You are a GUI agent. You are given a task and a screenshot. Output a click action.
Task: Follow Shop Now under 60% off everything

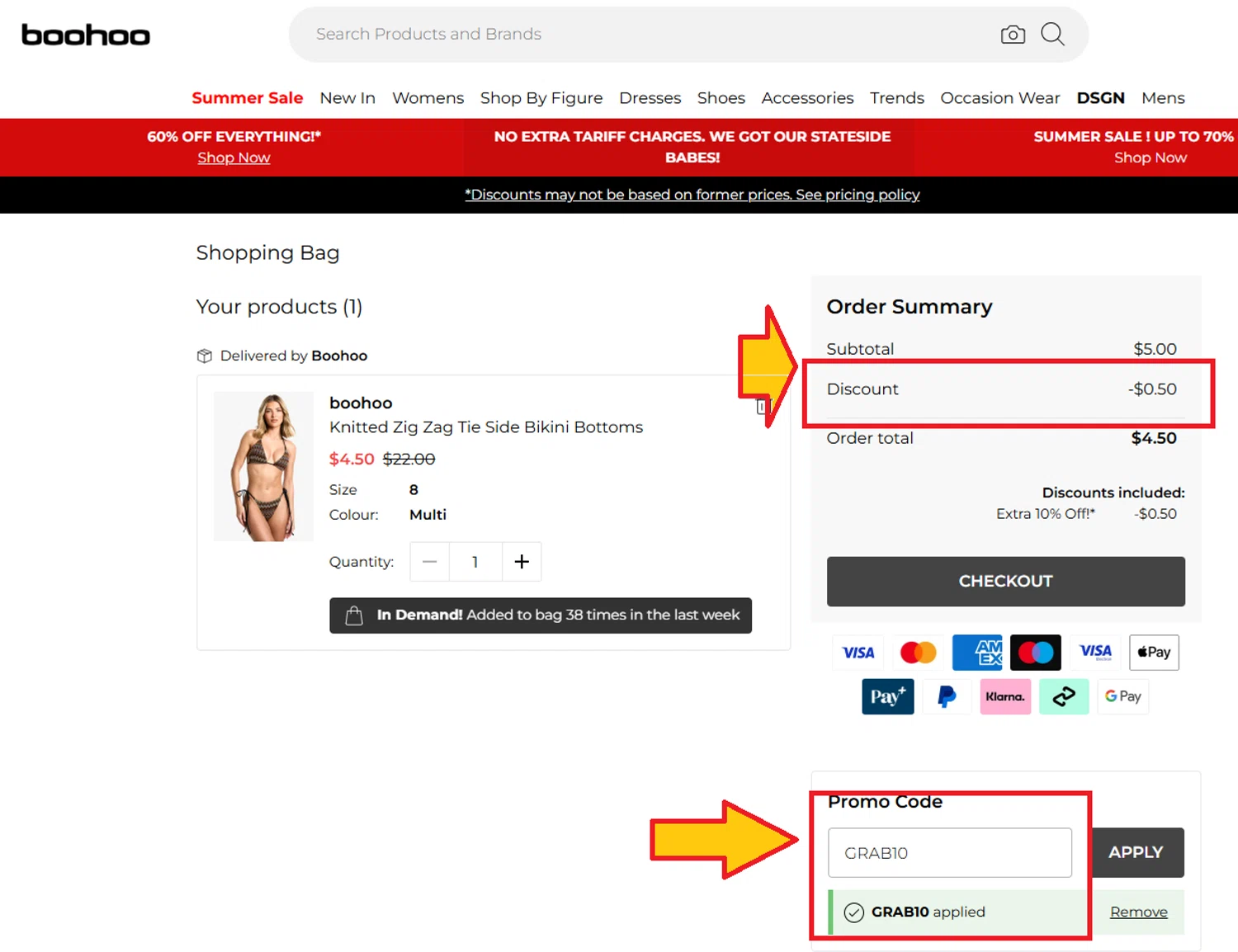click(x=234, y=158)
